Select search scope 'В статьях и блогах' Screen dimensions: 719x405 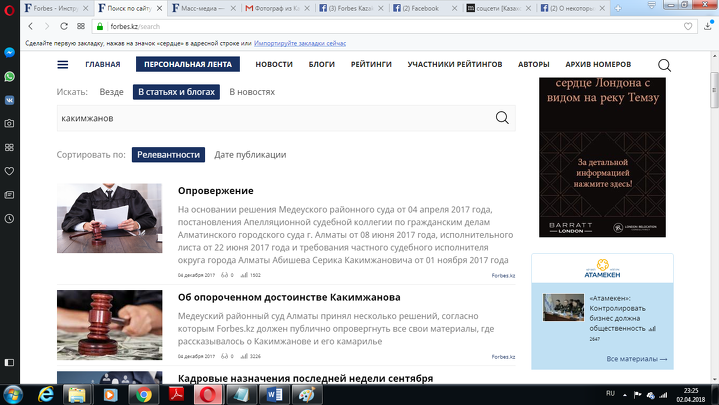(177, 92)
